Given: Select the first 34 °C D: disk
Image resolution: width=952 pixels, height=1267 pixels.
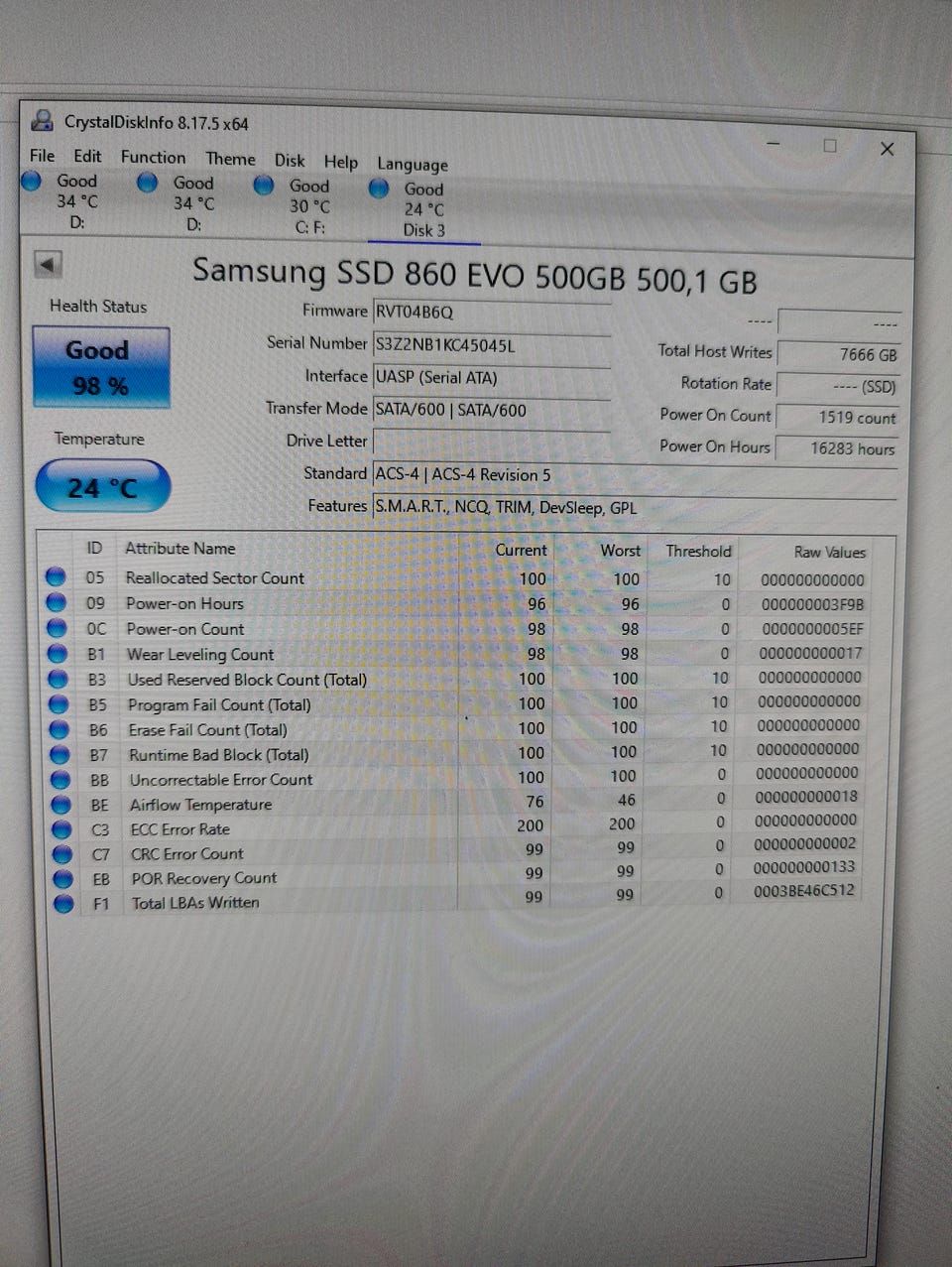Looking at the screenshot, I should (64, 200).
